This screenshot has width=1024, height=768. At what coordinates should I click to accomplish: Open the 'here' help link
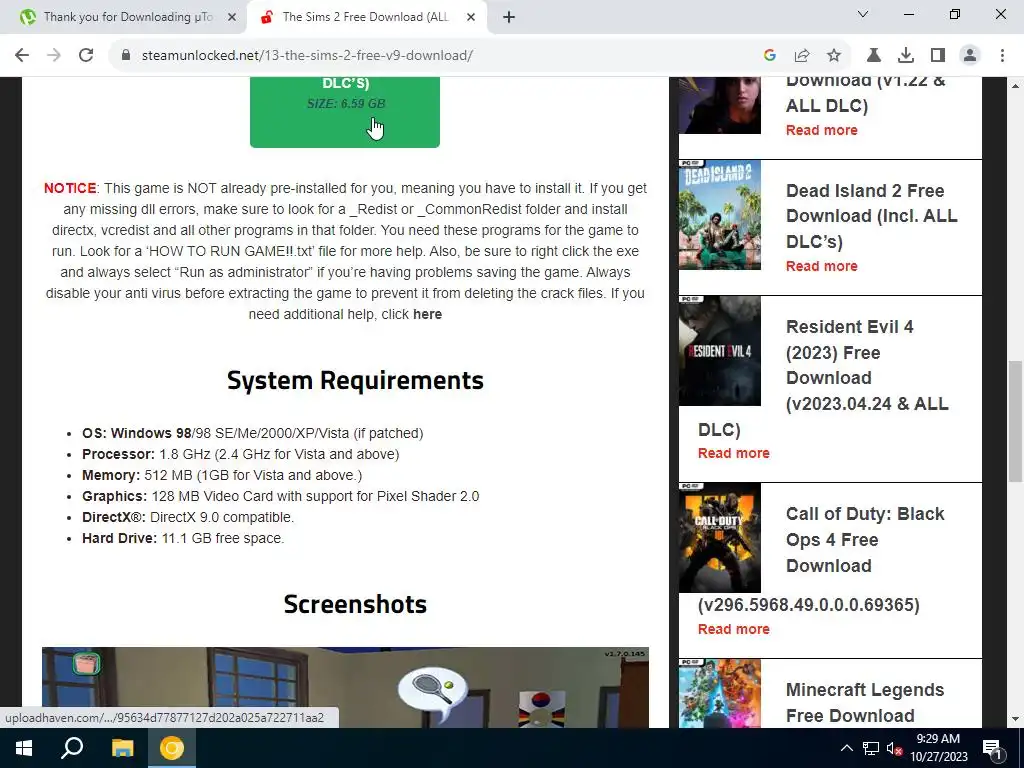(x=427, y=314)
